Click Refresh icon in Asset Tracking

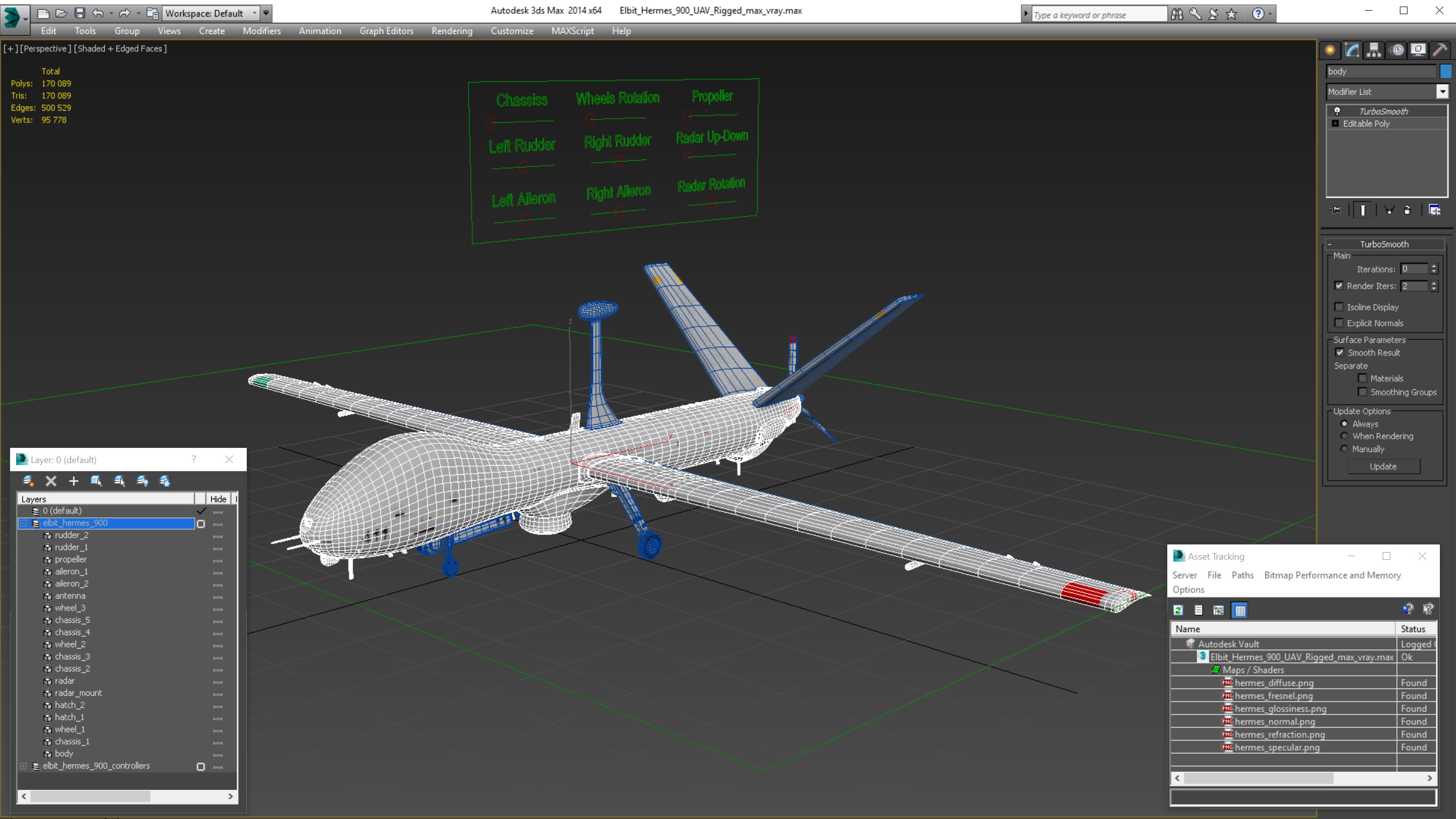[1178, 610]
